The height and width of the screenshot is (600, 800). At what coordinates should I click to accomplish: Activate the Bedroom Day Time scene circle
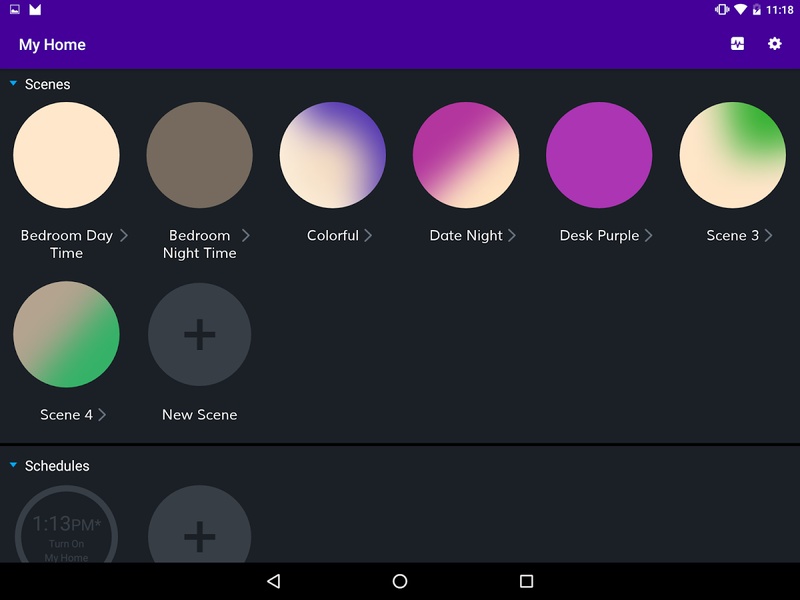[66, 155]
